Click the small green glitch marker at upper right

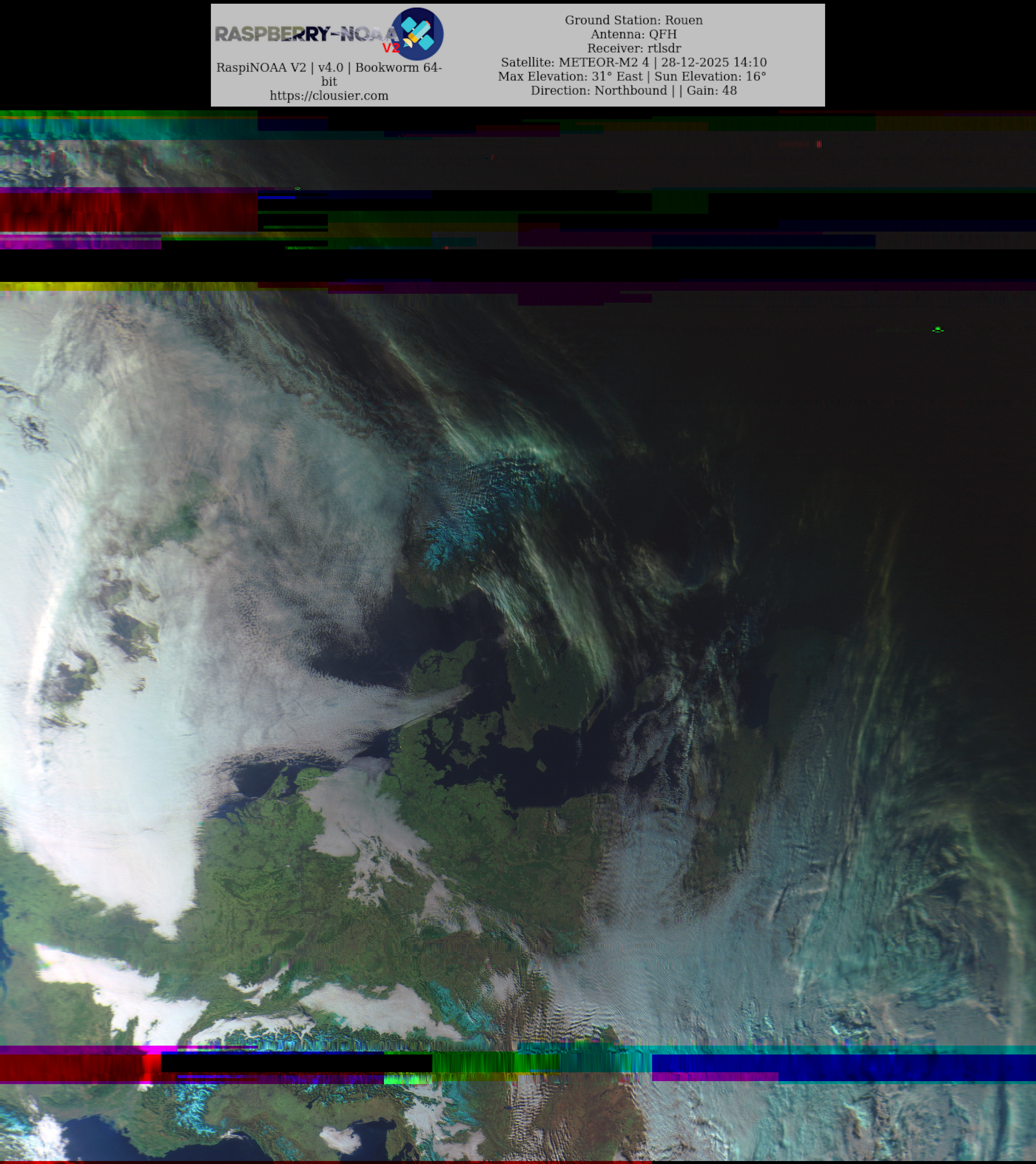pos(938,330)
